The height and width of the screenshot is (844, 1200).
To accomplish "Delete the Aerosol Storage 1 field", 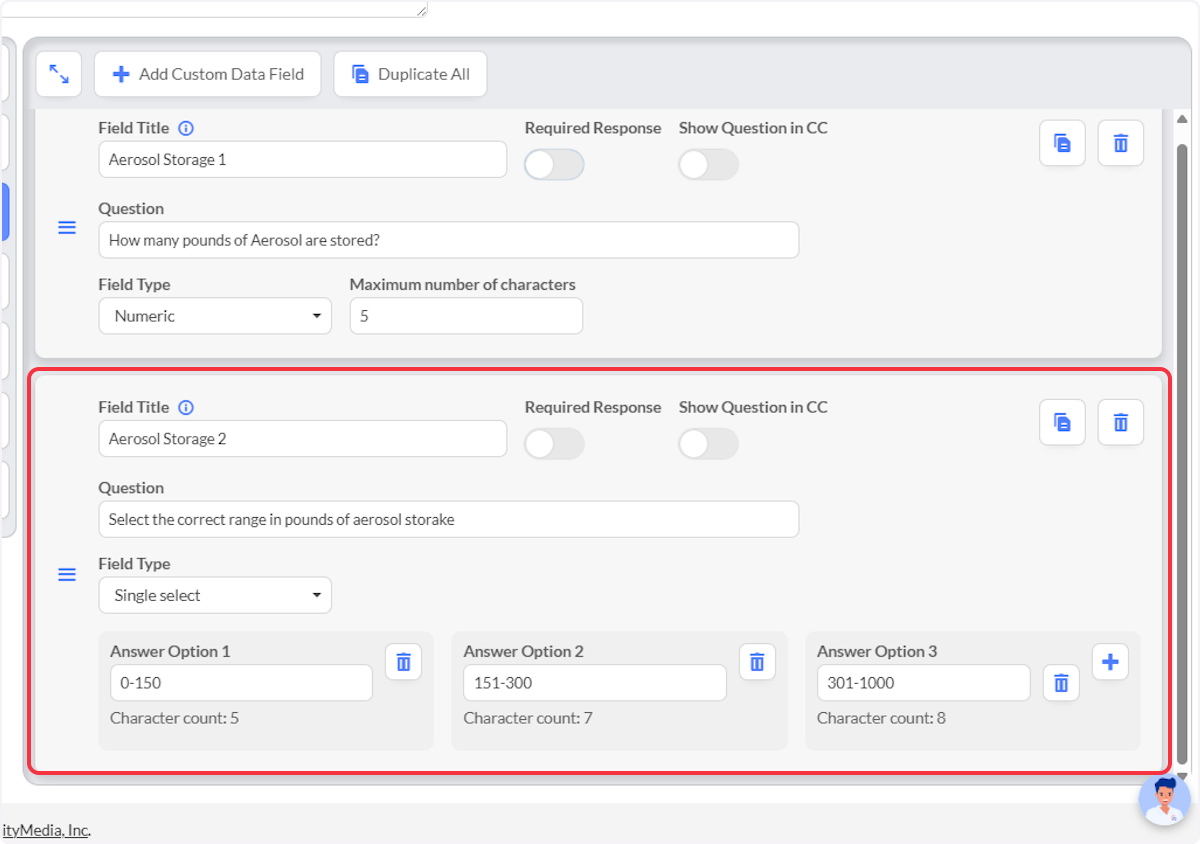I will coord(1121,143).
